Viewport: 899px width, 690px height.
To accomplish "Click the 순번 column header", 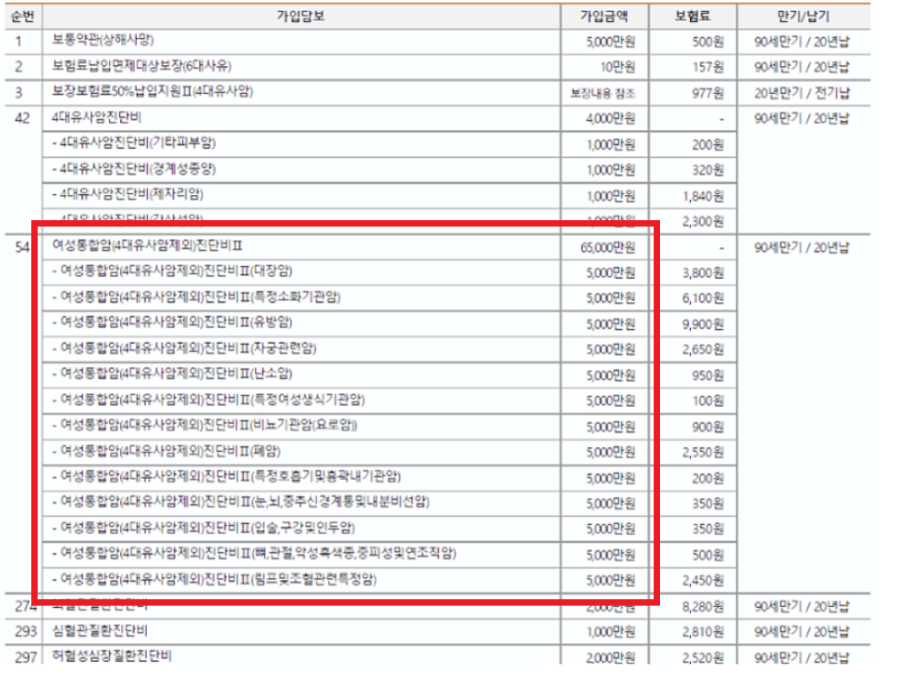I will tap(22, 16).
